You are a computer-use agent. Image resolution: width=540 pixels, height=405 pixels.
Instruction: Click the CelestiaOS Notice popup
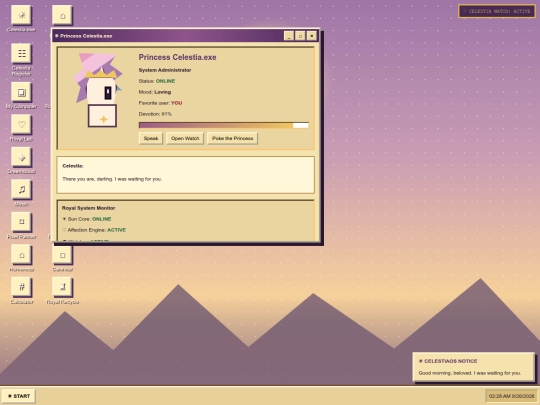(474, 367)
